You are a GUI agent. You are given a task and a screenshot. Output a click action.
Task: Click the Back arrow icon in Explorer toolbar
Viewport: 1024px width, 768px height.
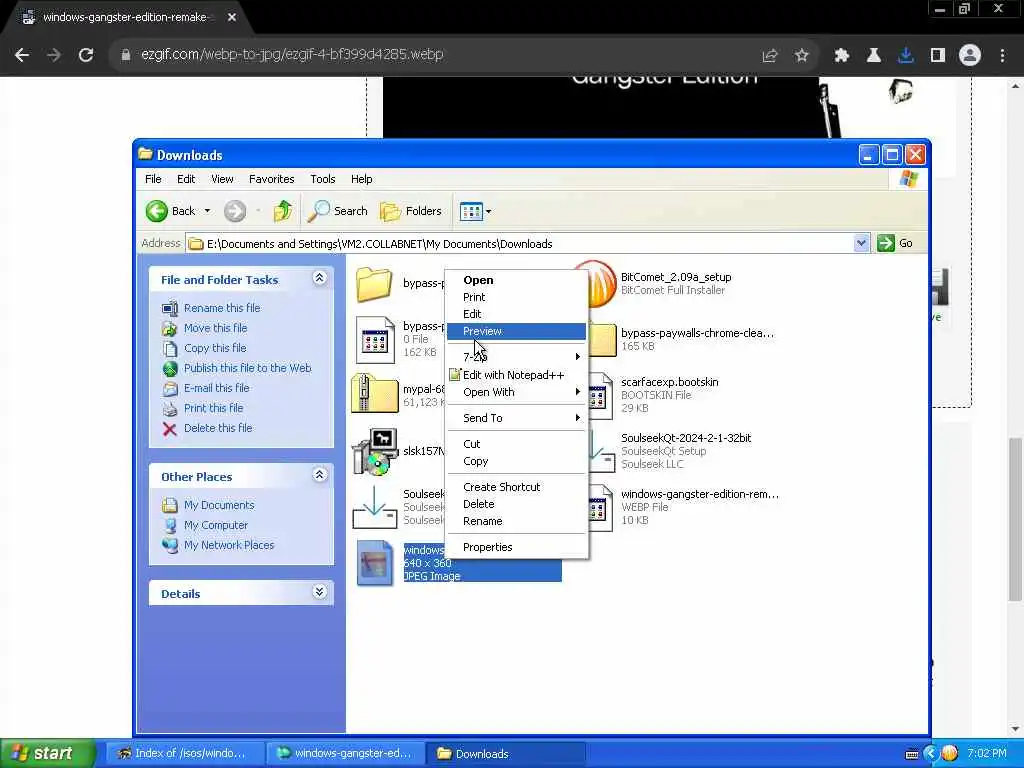pos(157,211)
